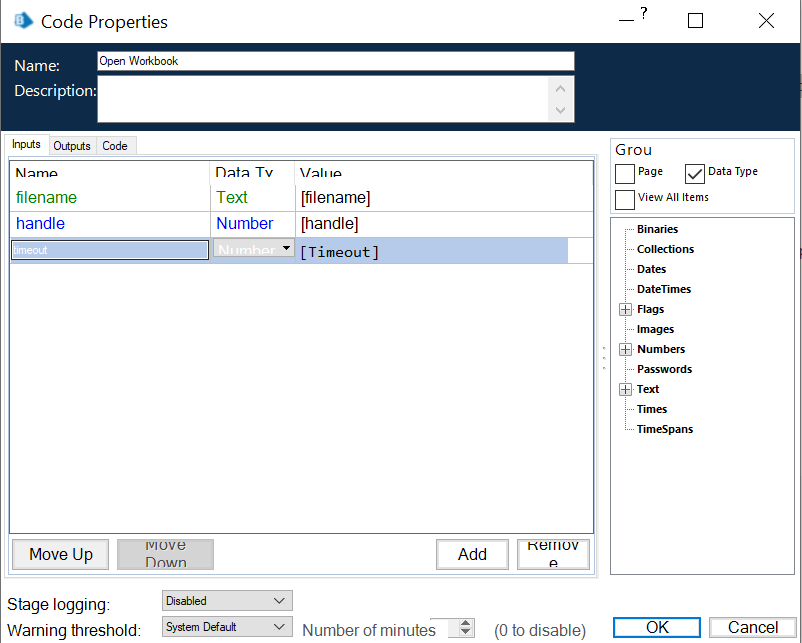Open the timeout data type dropdown
Image resolution: width=802 pixels, height=643 pixels.
click(x=287, y=248)
